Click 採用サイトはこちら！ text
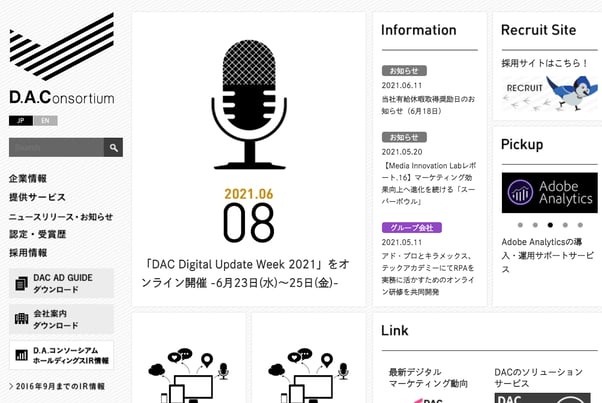The image size is (602, 403). point(544,63)
